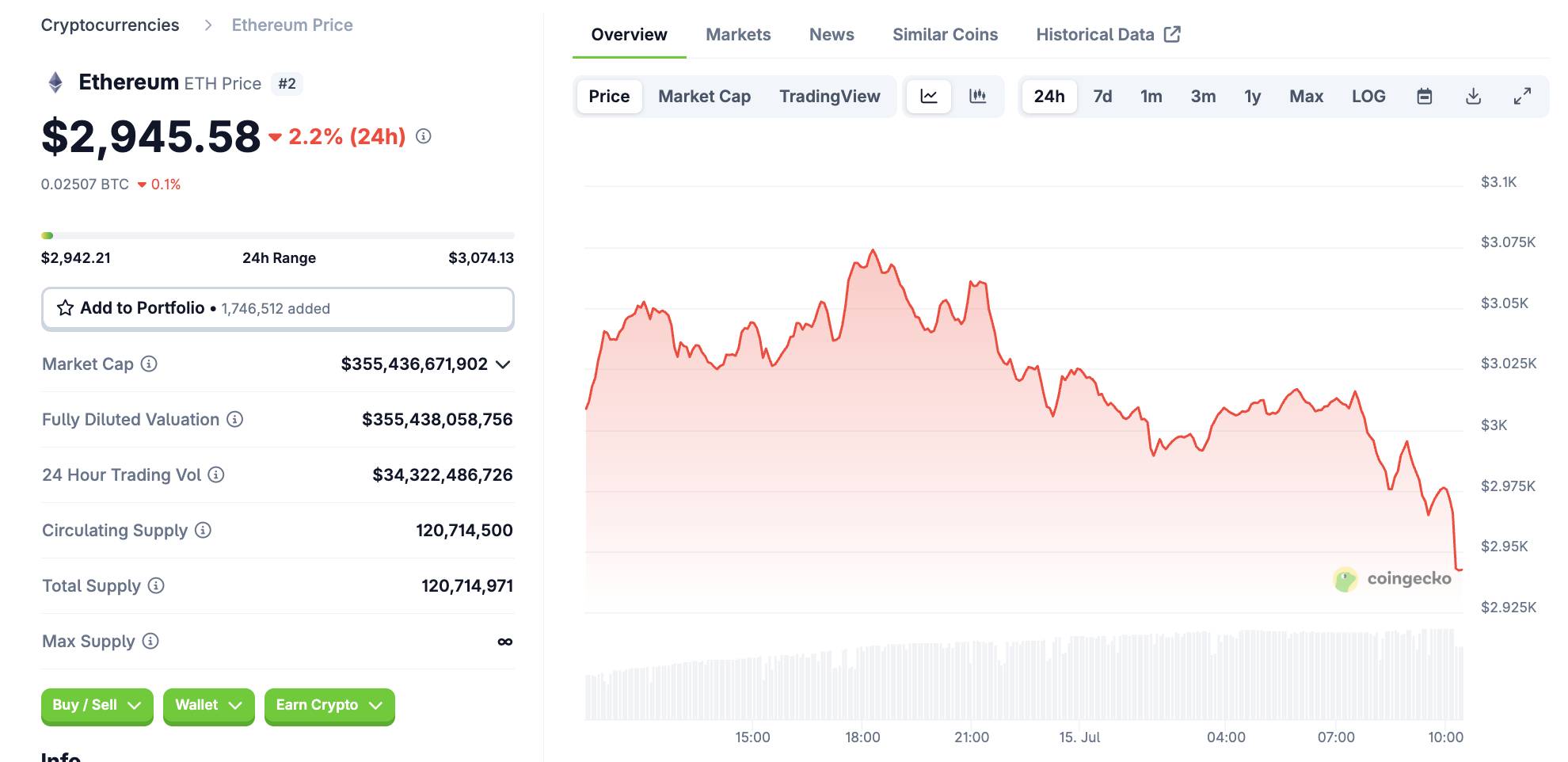This screenshot has height=762, width=1568.
Task: Open 24 Hour Trading Vol info icon
Action: point(216,474)
